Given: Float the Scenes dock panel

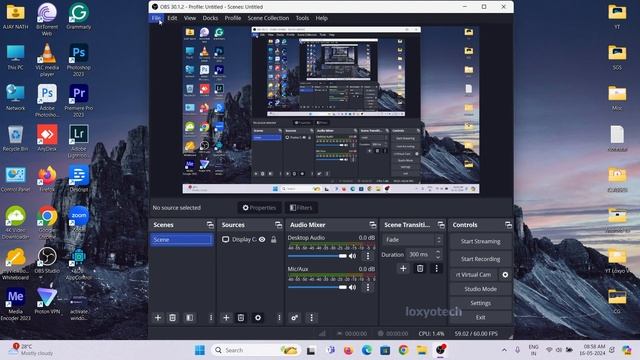Looking at the screenshot, I should click(x=210, y=225).
